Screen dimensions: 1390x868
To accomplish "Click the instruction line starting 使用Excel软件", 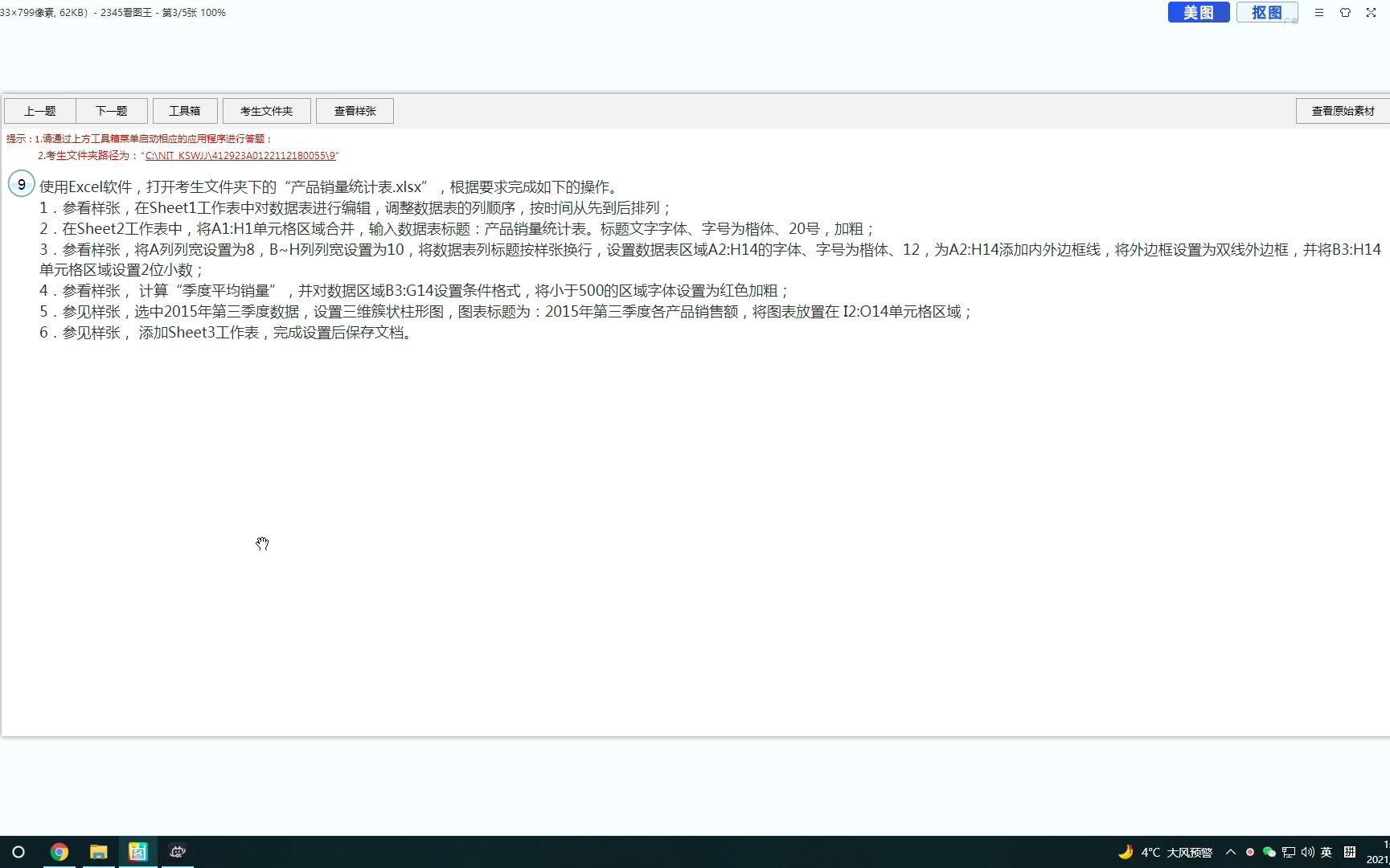I will 330,187.
